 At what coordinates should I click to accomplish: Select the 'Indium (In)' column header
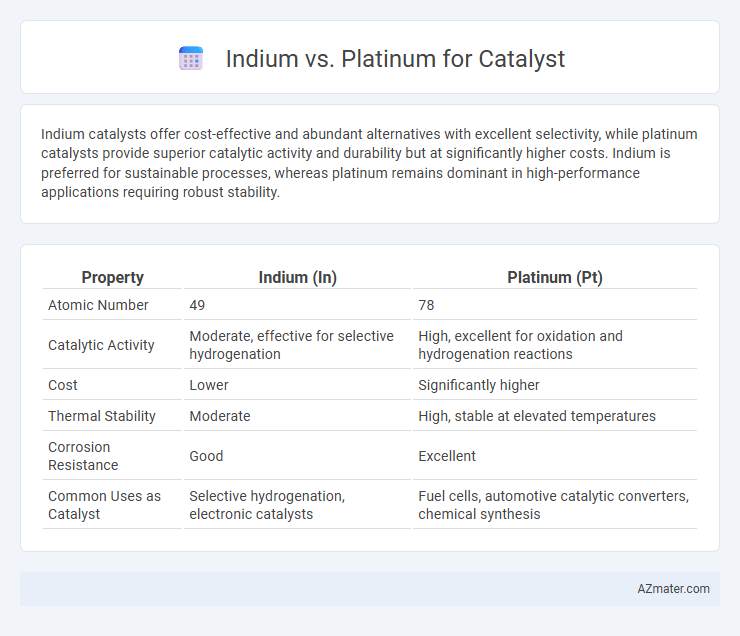coord(297,277)
